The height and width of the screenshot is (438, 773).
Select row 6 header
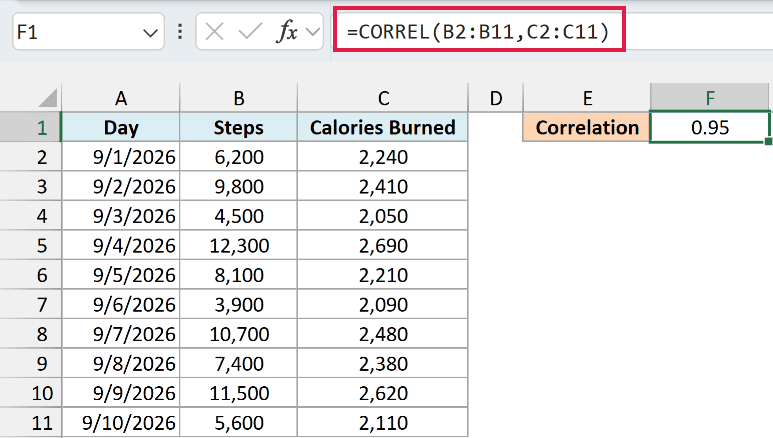click(x=31, y=275)
